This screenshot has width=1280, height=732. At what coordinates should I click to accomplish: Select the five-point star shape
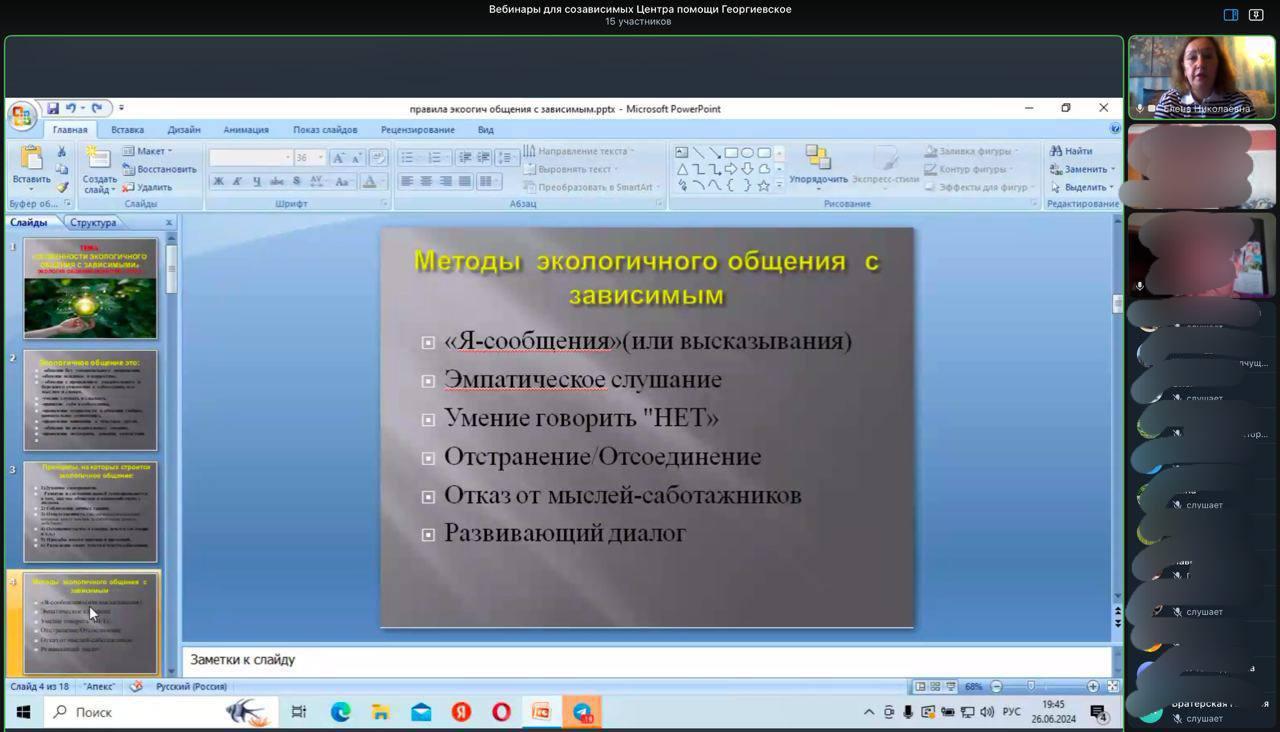click(764, 185)
